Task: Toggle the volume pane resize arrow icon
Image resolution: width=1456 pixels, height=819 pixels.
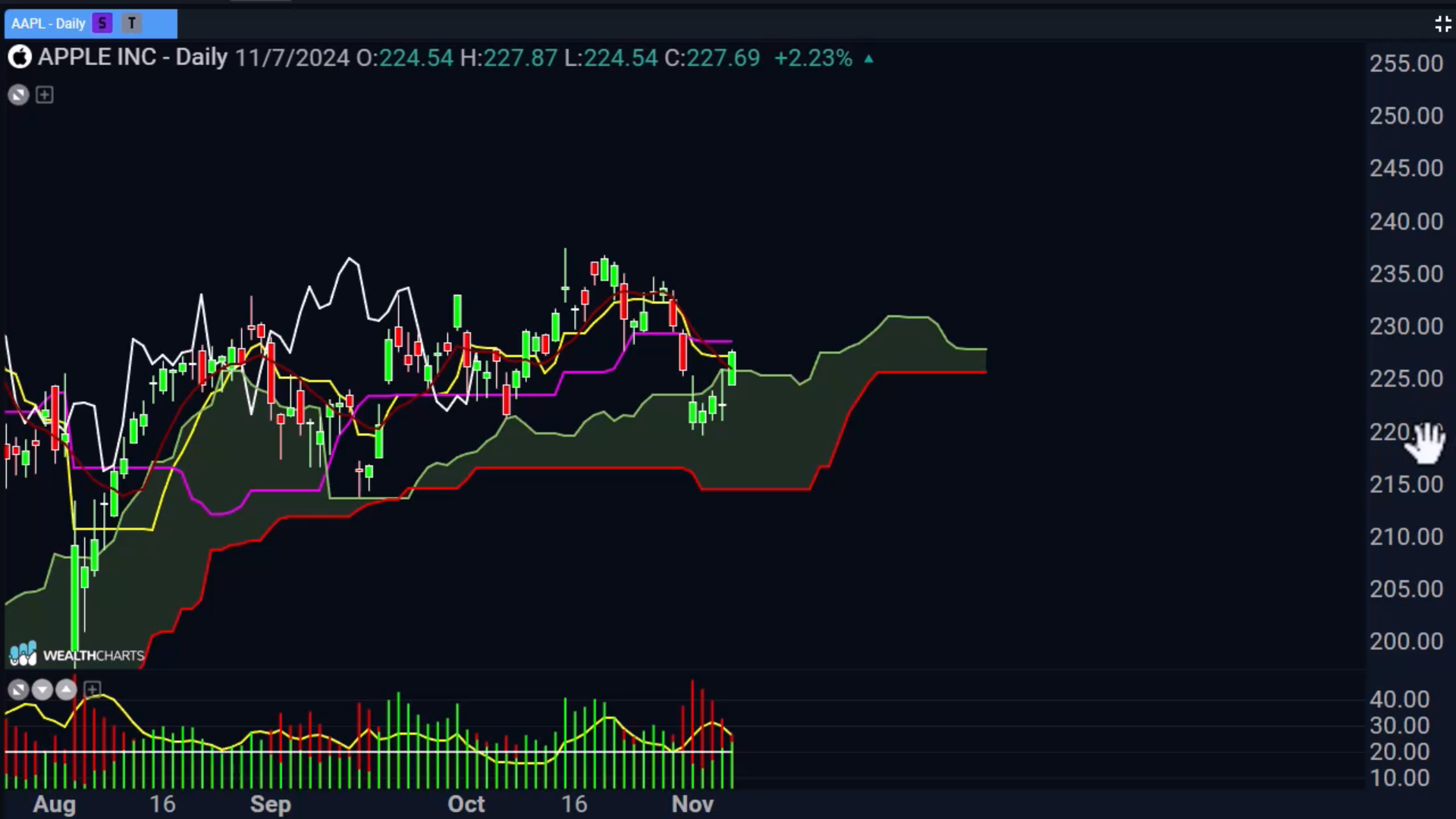Action: [x=18, y=689]
